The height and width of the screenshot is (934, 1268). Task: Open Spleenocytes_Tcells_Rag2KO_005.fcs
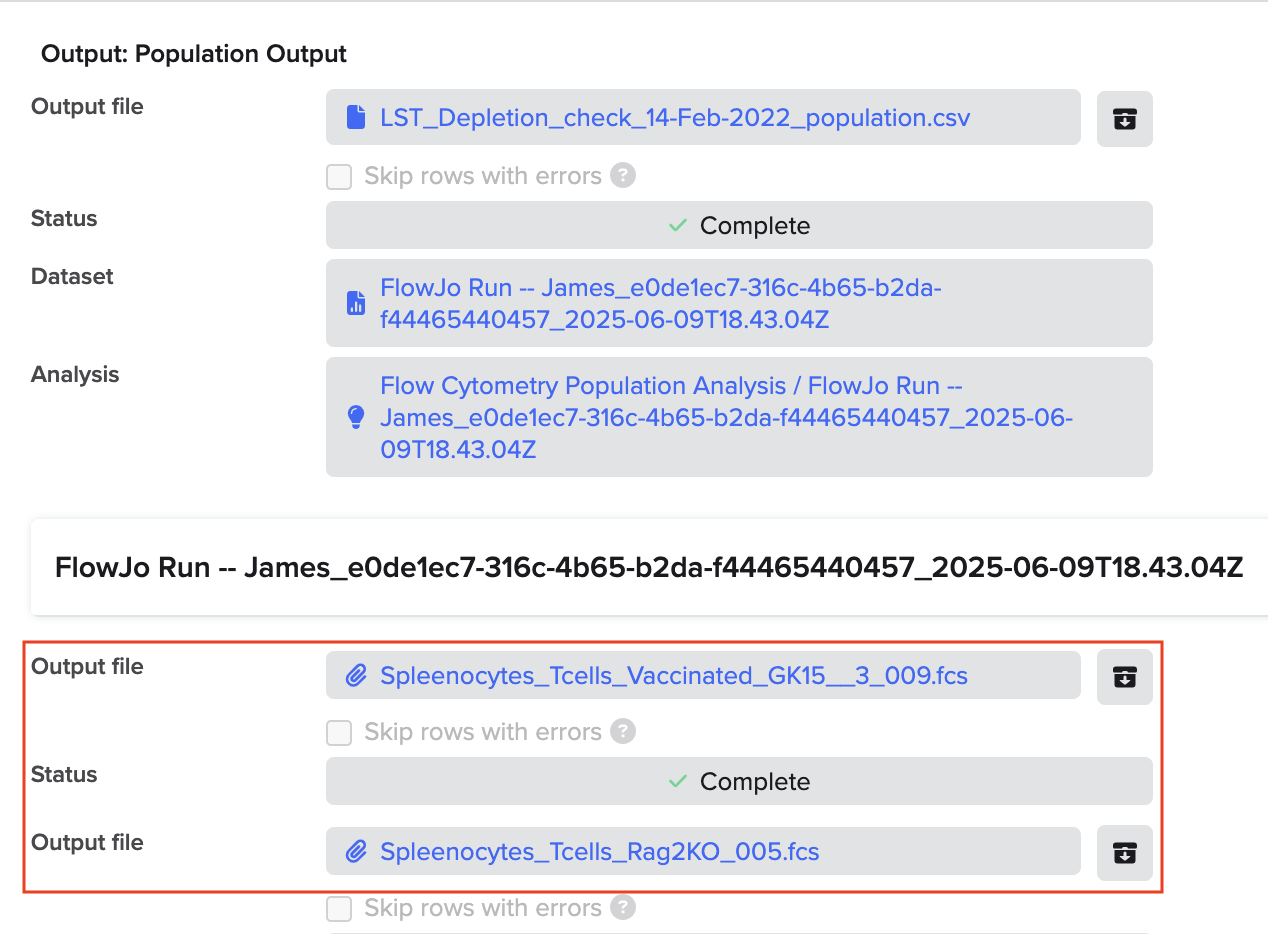[600, 852]
